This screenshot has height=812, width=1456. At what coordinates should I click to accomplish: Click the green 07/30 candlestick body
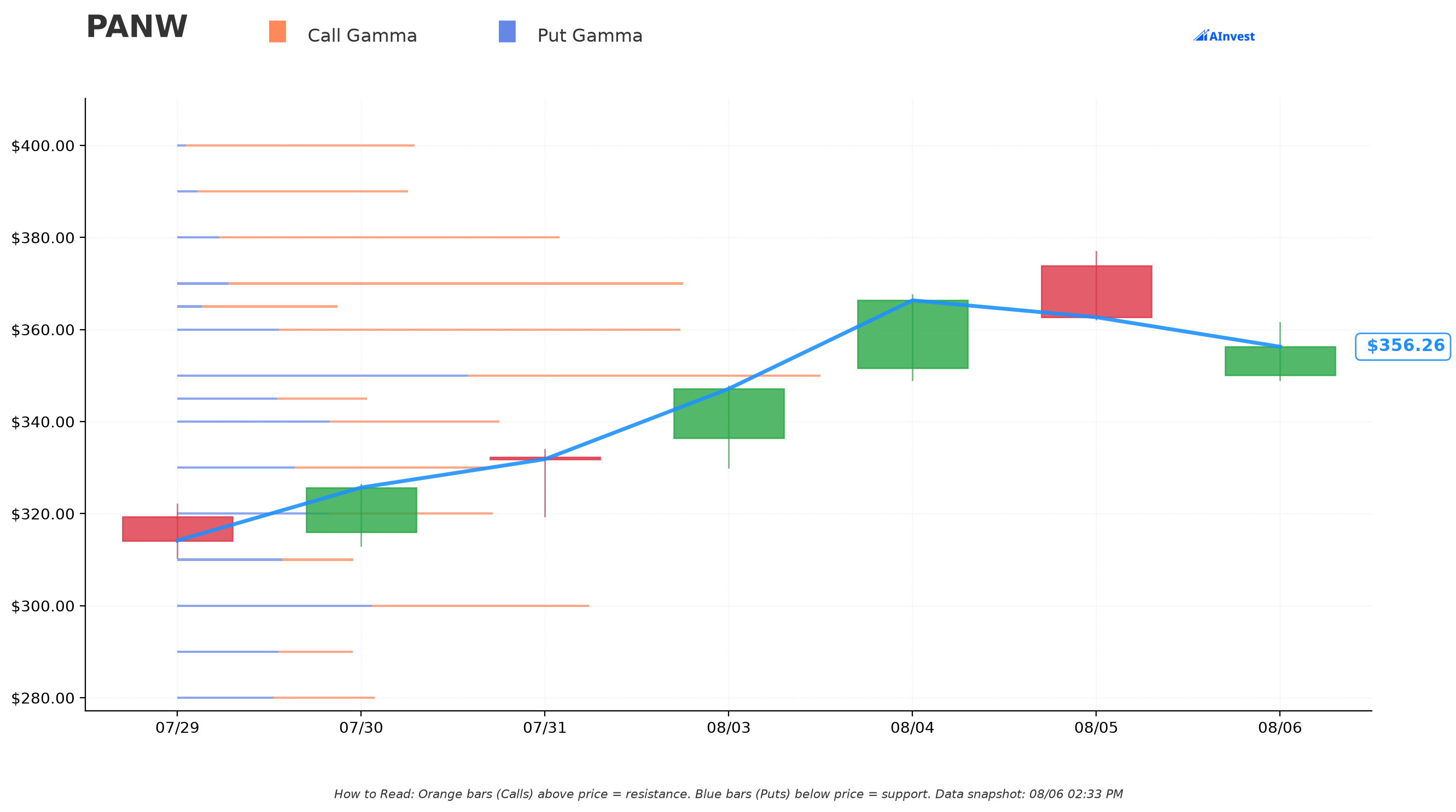(x=361, y=510)
